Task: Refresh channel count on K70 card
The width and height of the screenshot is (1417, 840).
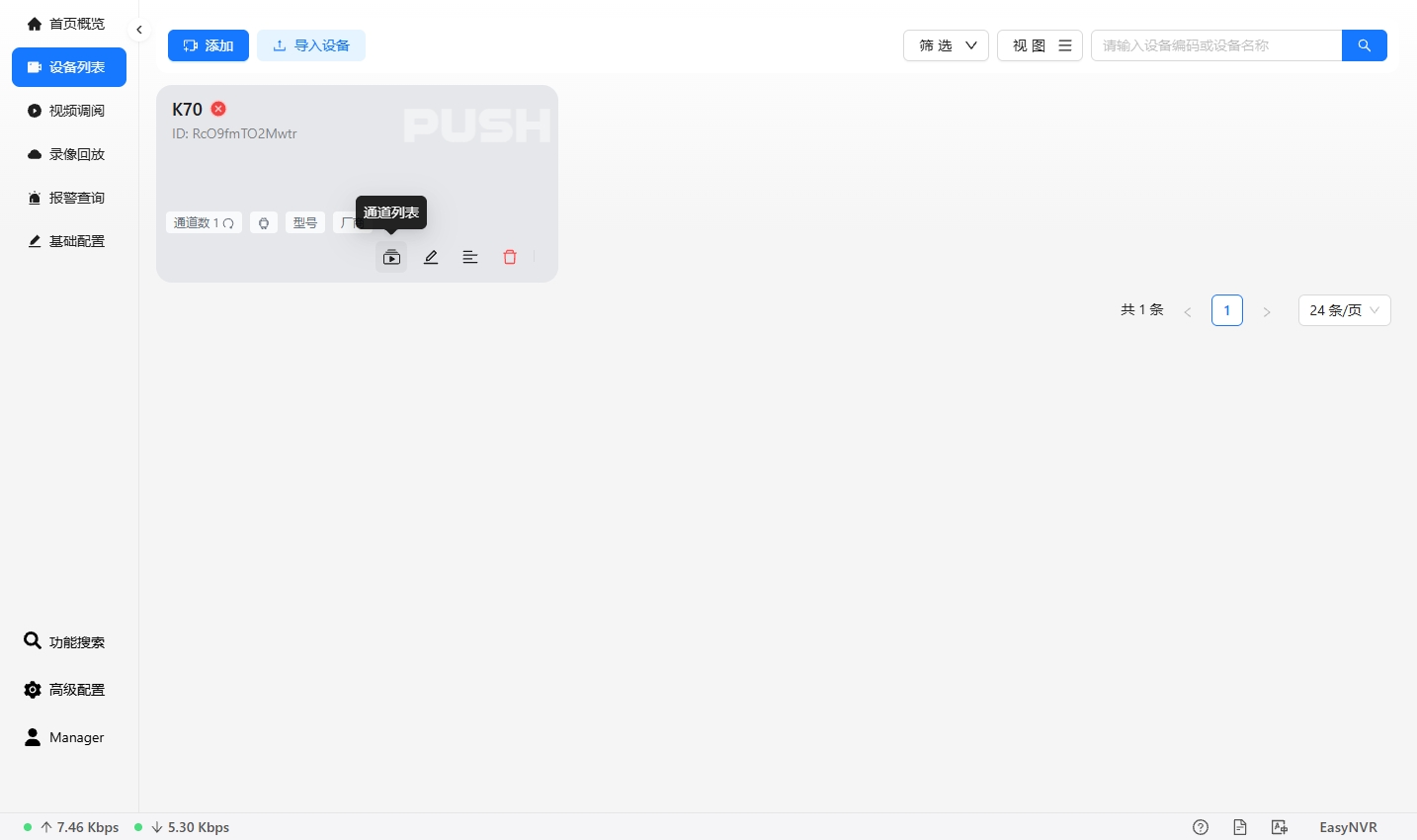Action: [228, 223]
